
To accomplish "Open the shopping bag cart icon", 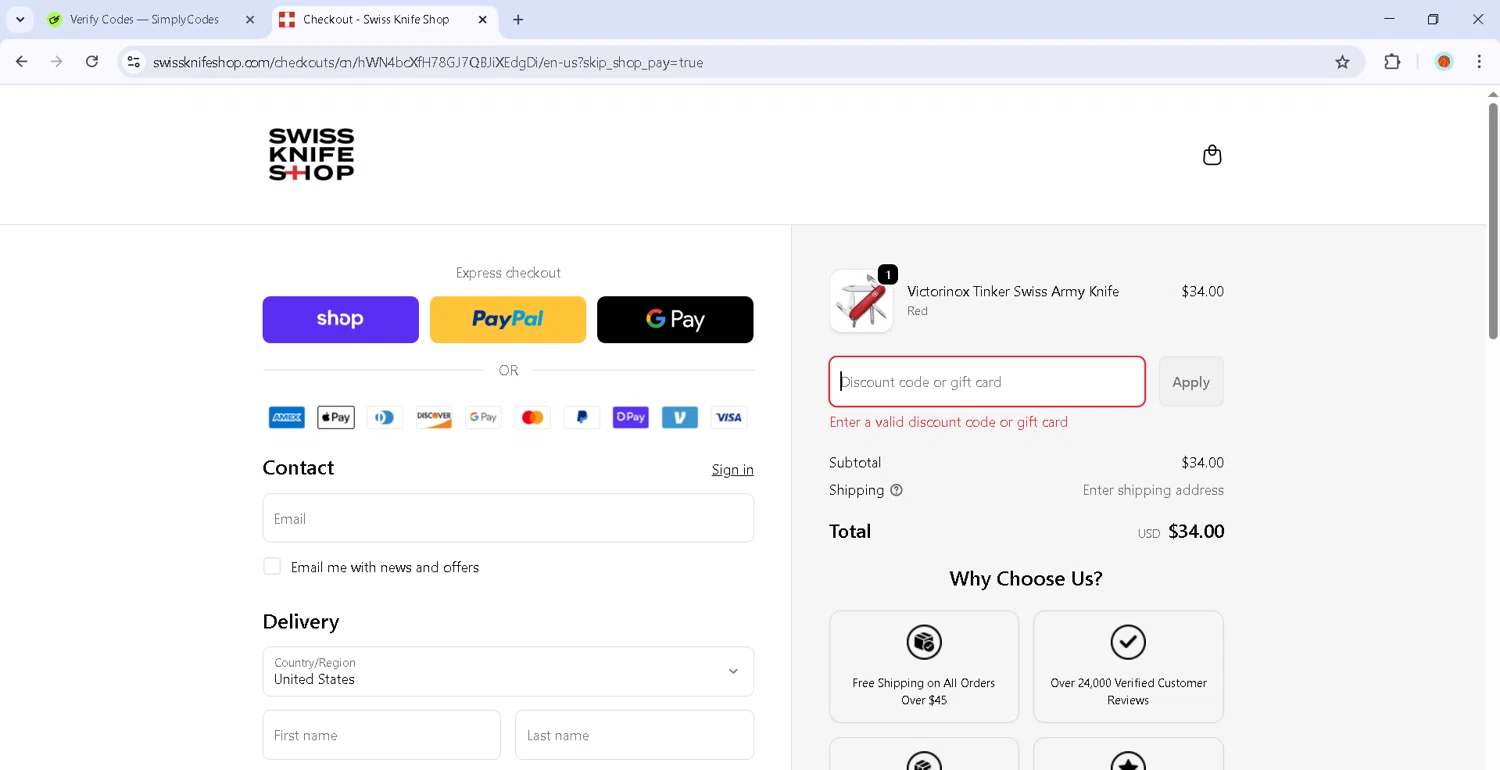I will [1212, 155].
